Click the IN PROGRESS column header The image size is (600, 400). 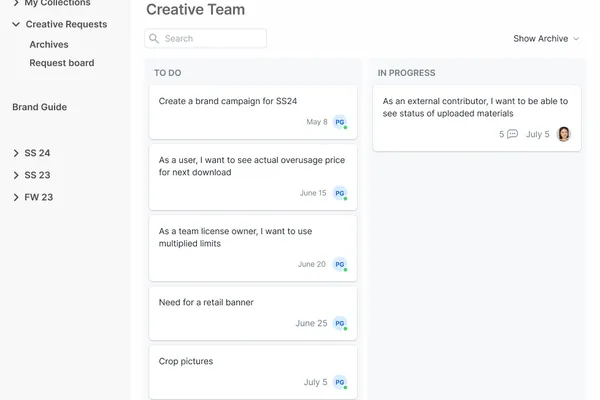[x=406, y=73]
